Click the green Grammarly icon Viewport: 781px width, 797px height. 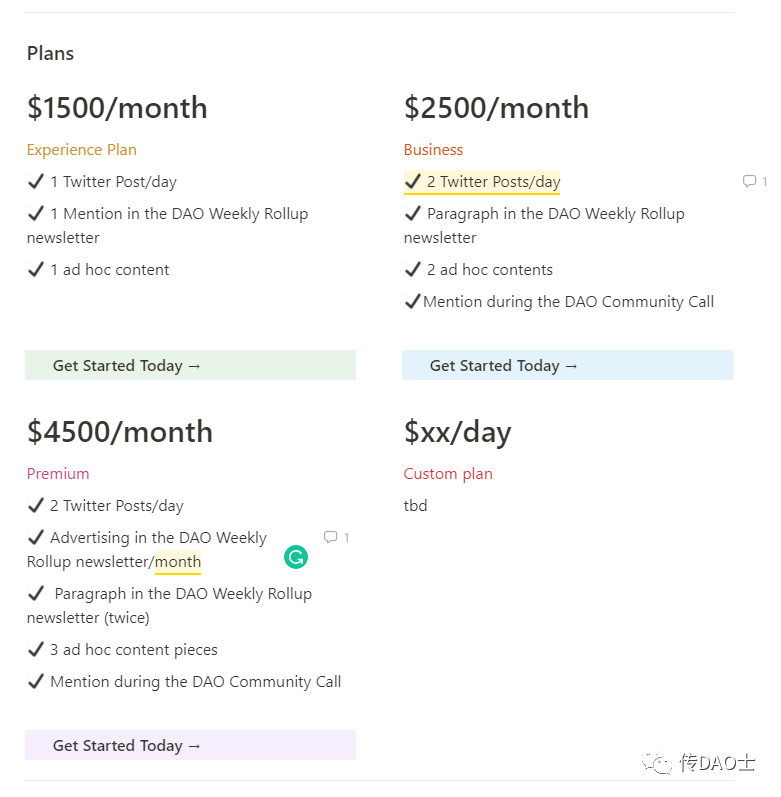click(x=295, y=558)
